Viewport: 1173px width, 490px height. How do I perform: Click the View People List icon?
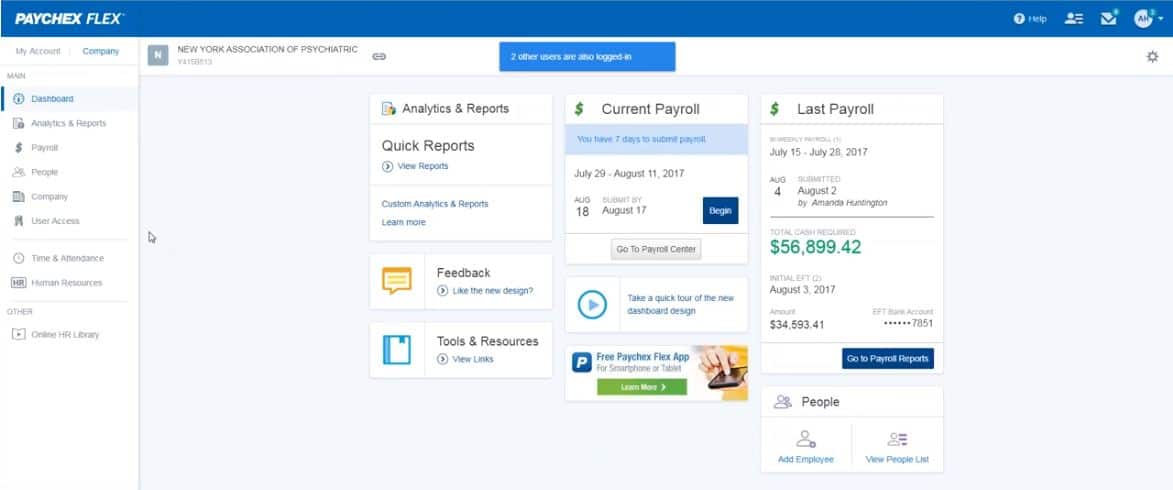click(897, 439)
